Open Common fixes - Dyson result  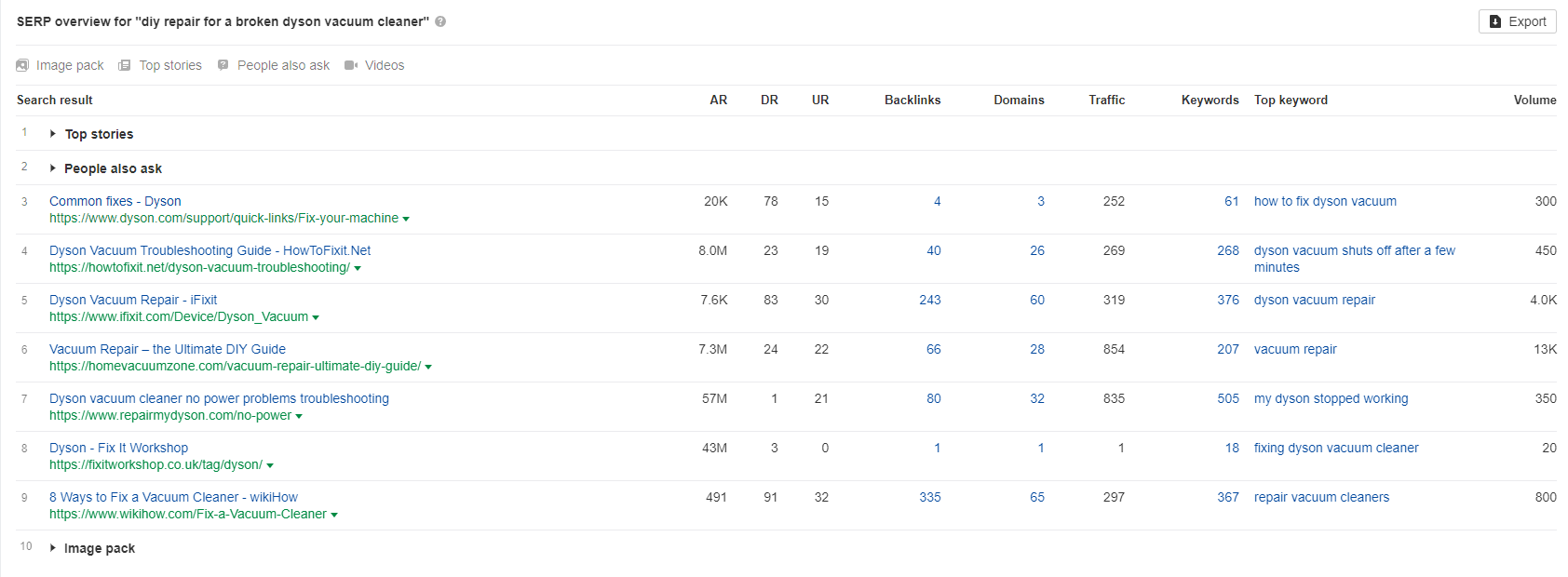115,201
